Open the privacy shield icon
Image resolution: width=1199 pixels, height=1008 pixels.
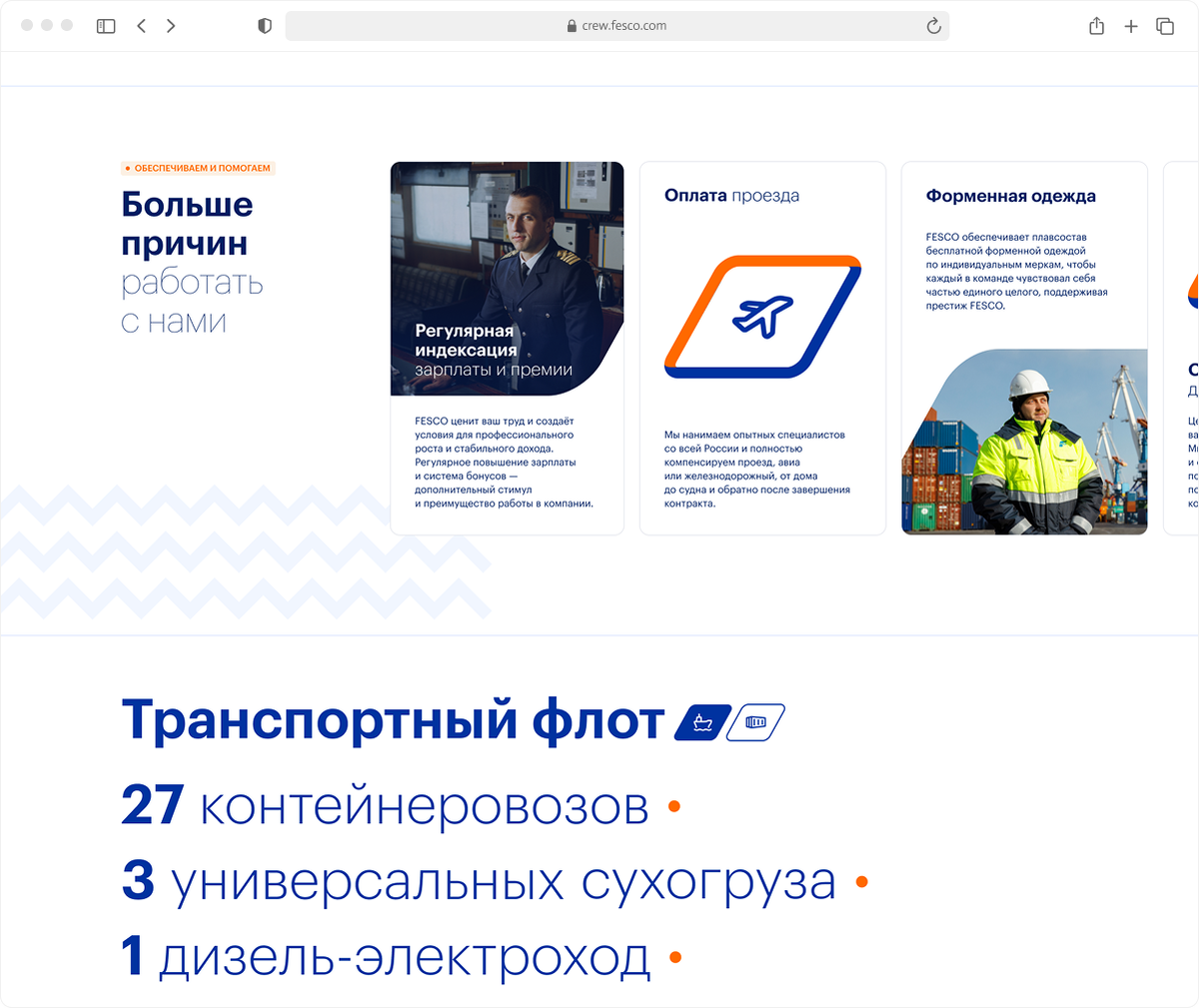pyautogui.click(x=265, y=26)
